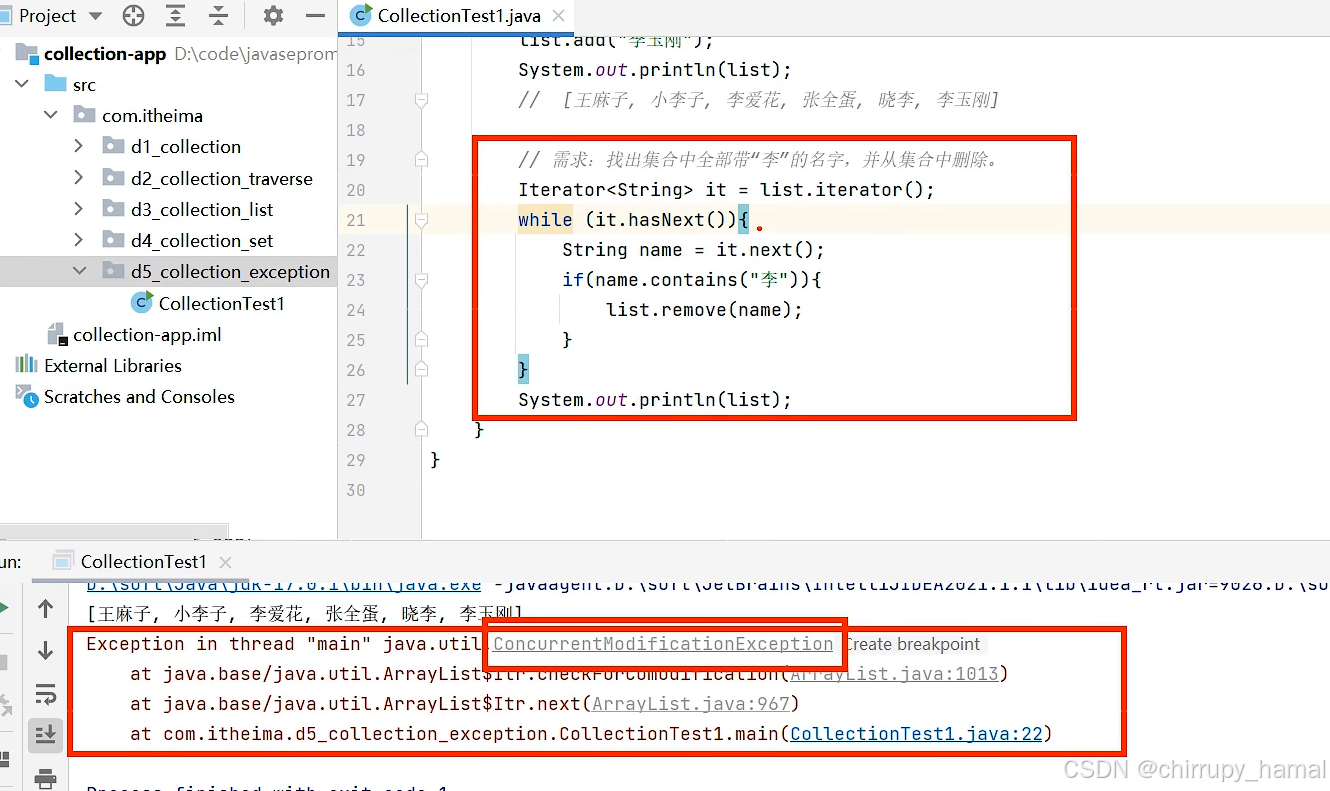Click line number 22 in gutter

(356, 250)
